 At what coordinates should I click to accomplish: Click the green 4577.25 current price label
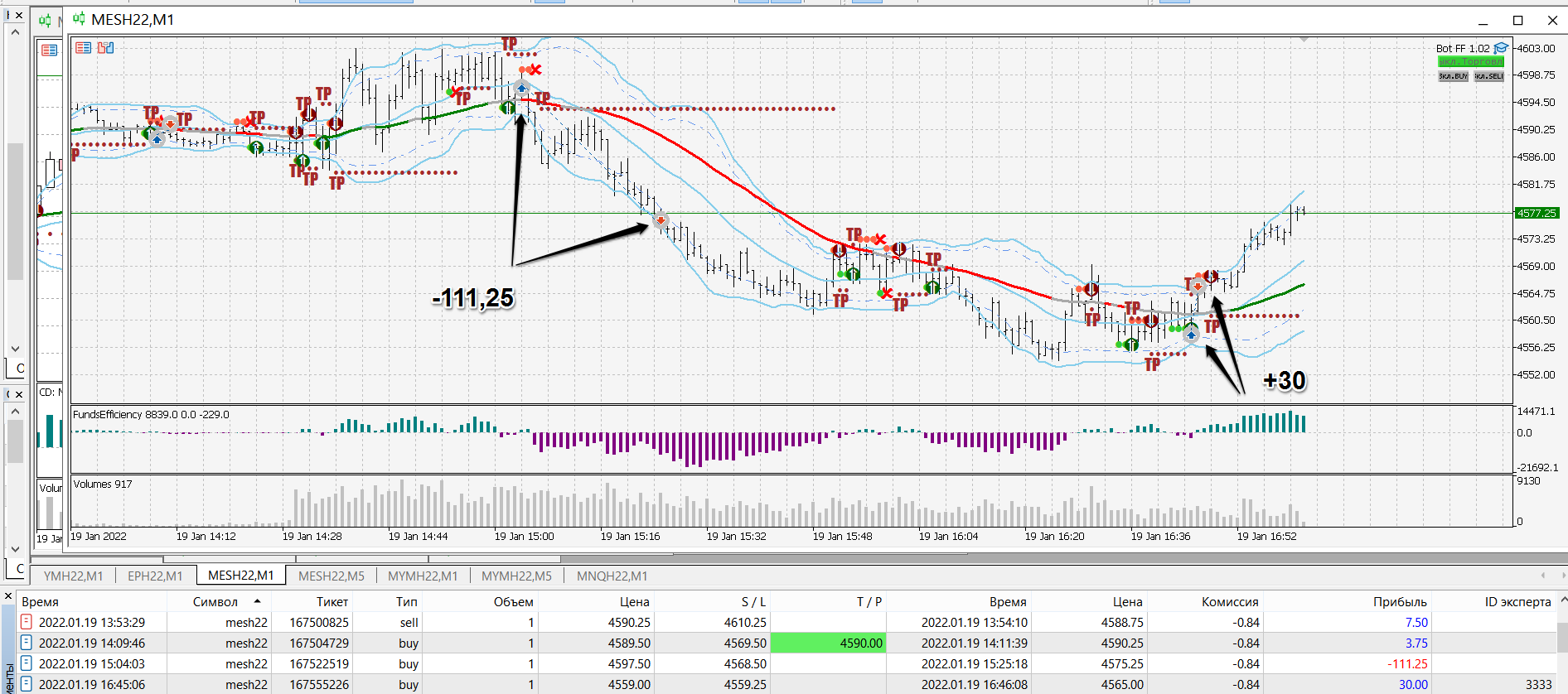(1537, 213)
